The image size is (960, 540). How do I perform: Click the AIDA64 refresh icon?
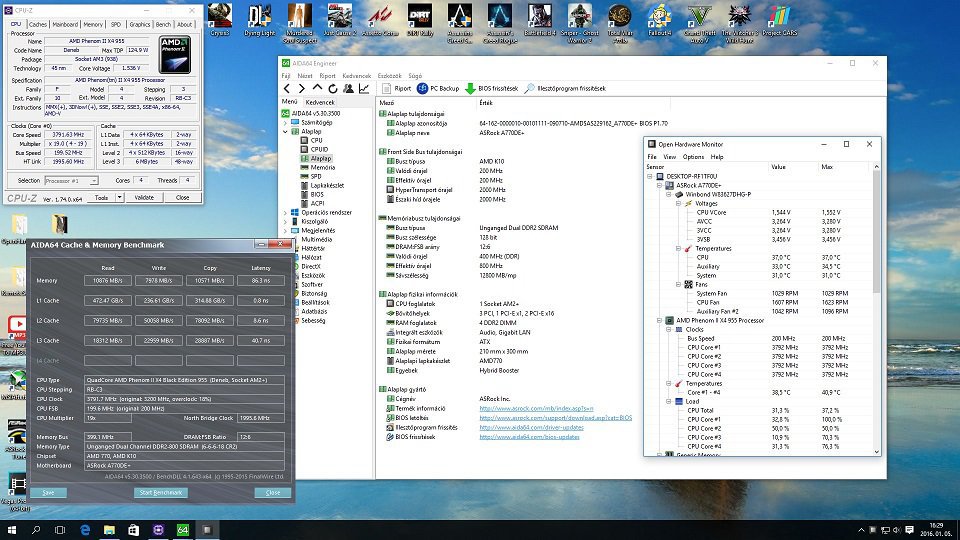click(332, 88)
